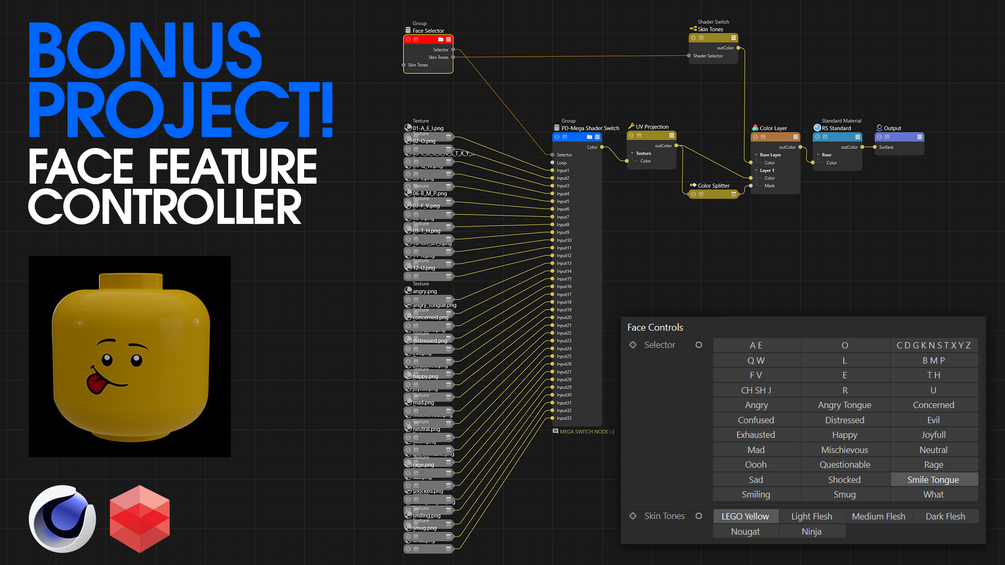This screenshot has height=565, width=1005.
Task: Select the C D G K N S T X Y Z option
Action: pos(934,345)
